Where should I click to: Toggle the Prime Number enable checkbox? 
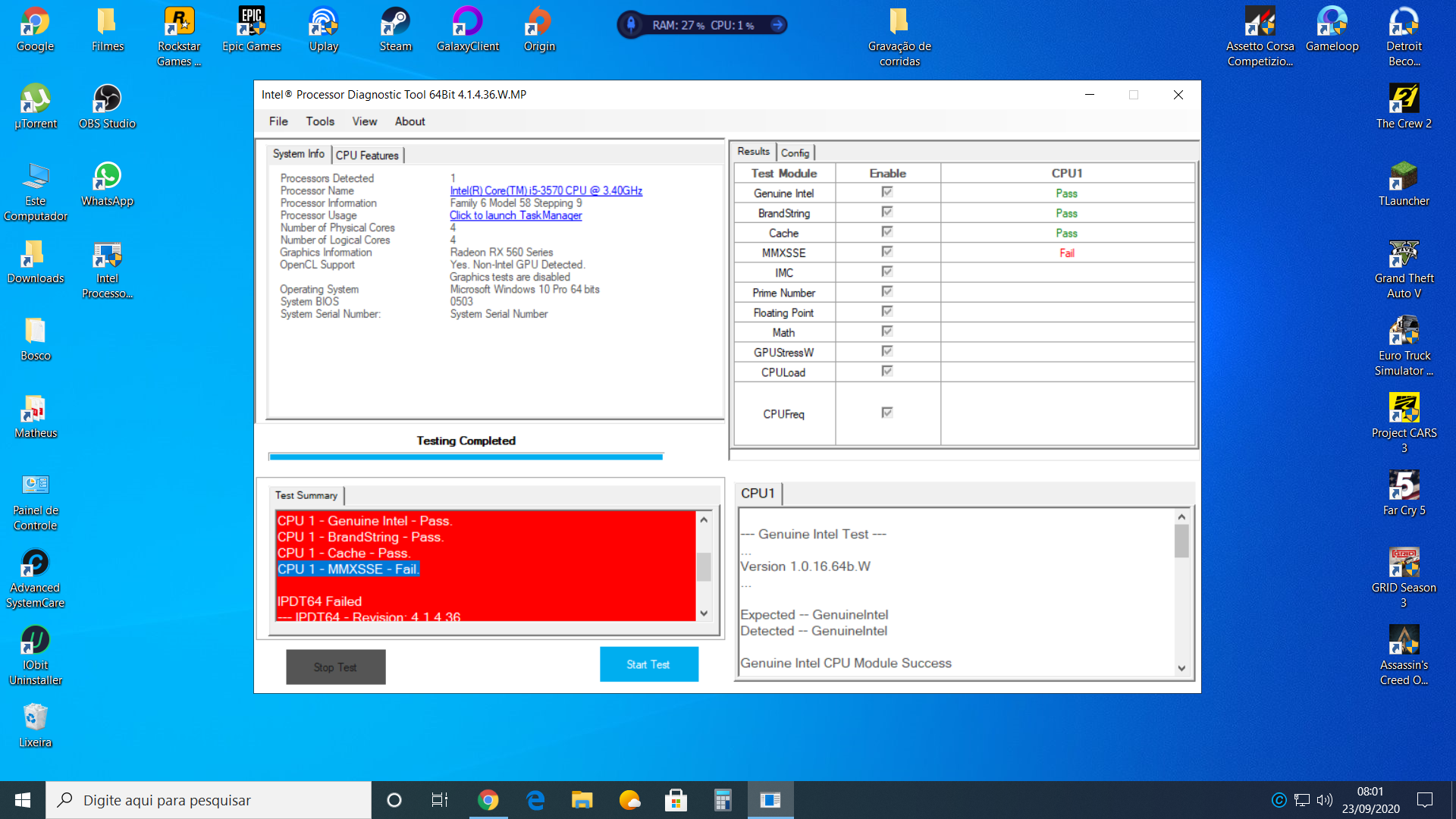[x=886, y=292]
